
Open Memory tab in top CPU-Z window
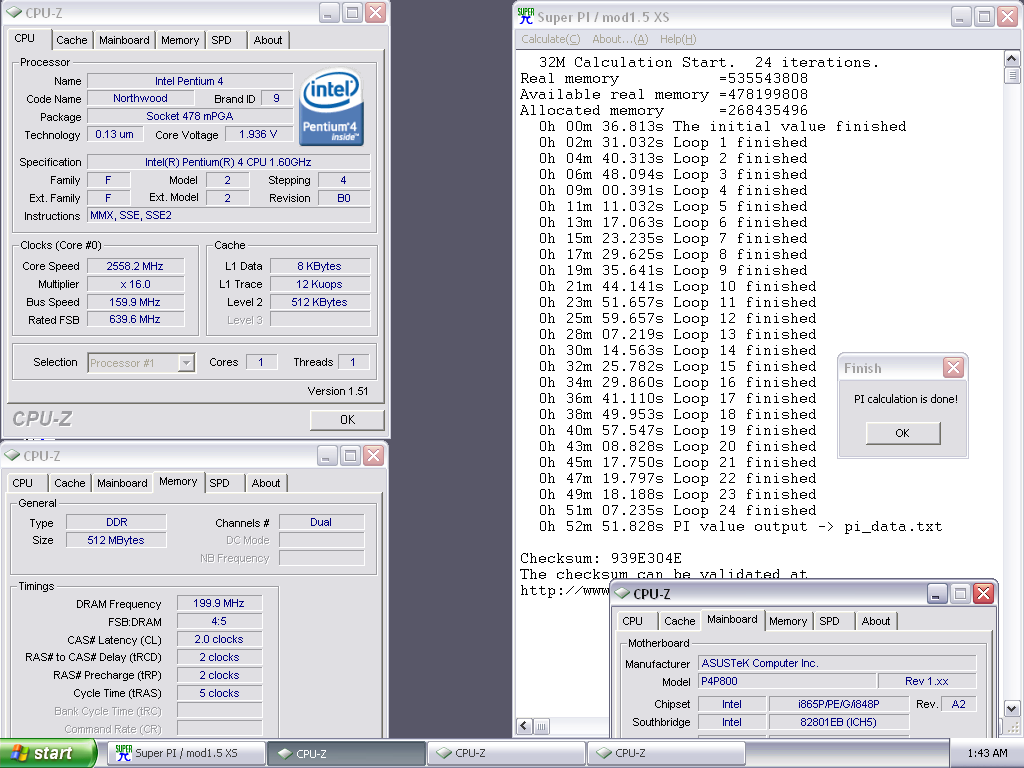pos(180,40)
